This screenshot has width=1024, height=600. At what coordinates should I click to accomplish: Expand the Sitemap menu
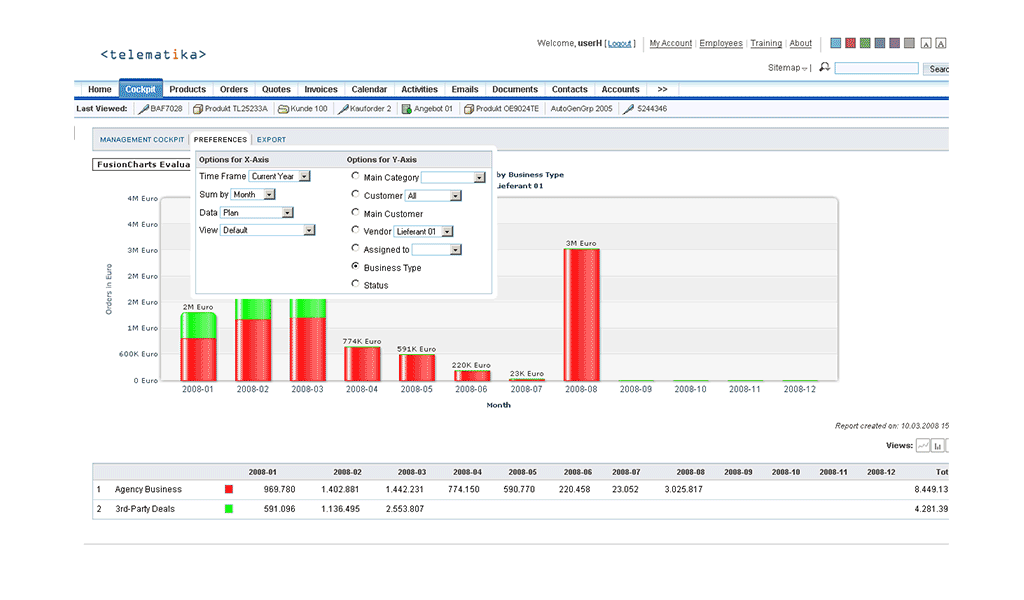point(788,68)
